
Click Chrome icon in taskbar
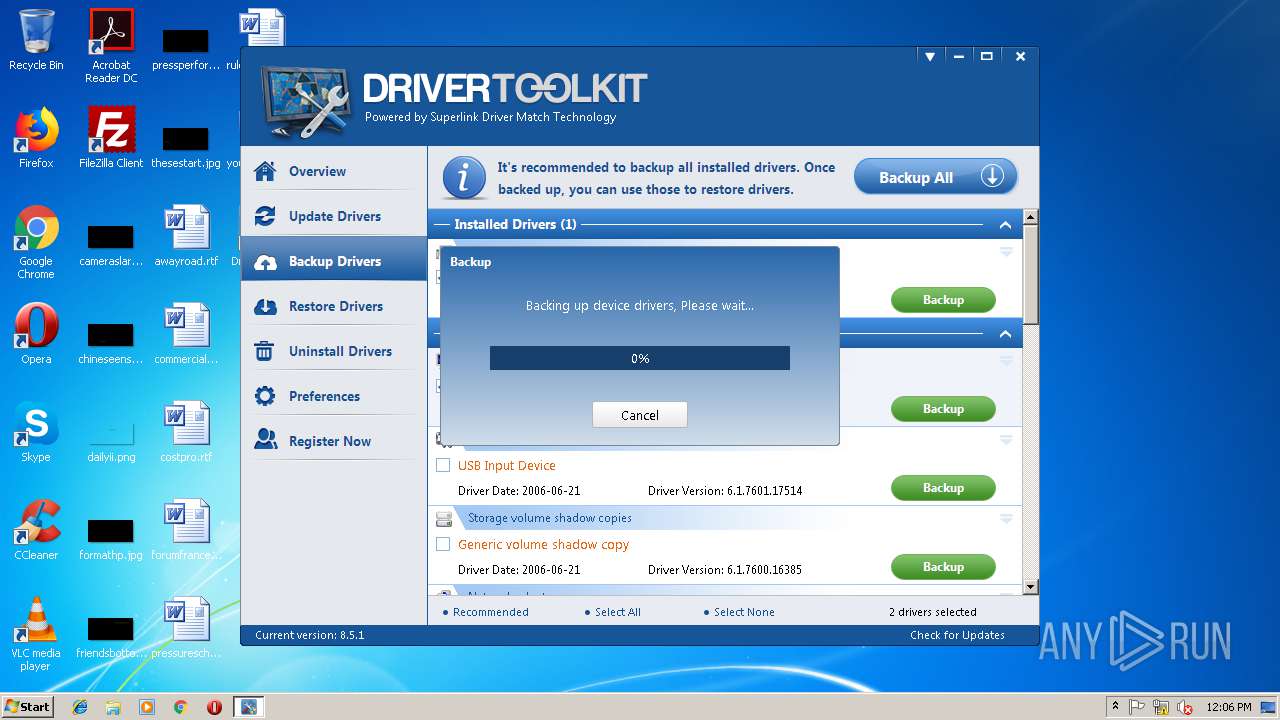click(180, 707)
